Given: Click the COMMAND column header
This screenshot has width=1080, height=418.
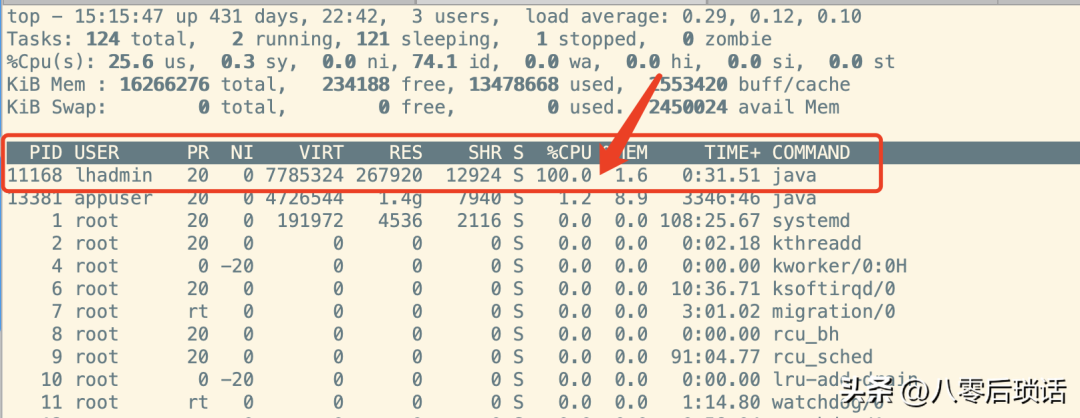Looking at the screenshot, I should 811,151.
